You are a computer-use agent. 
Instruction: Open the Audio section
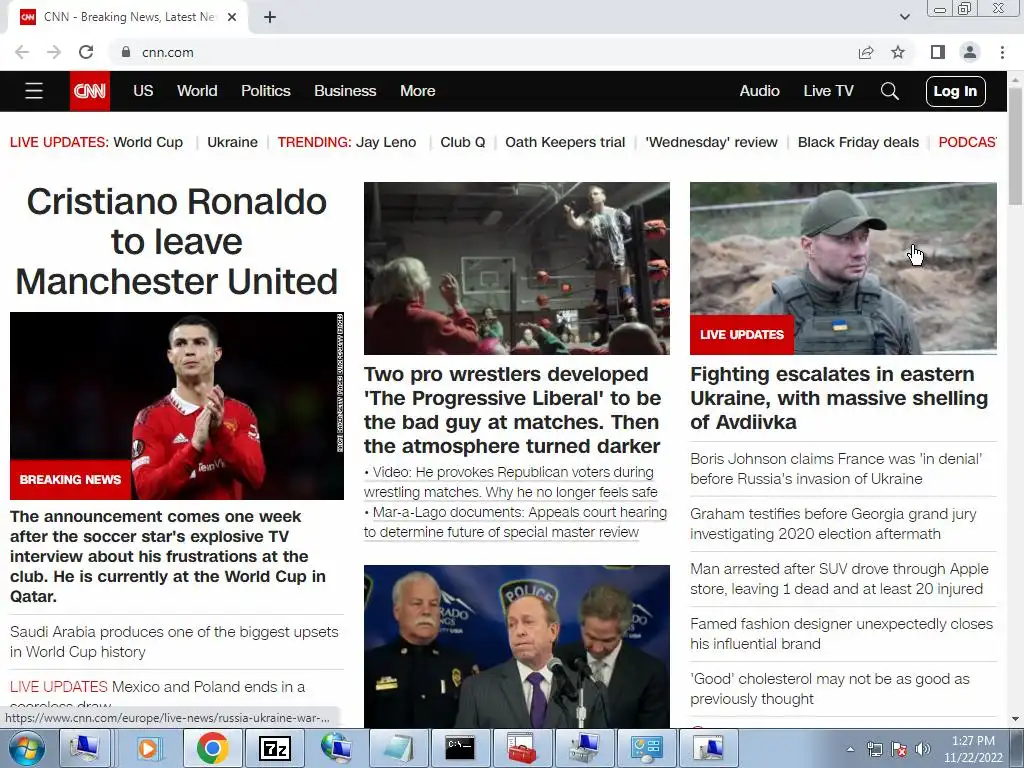tap(760, 91)
